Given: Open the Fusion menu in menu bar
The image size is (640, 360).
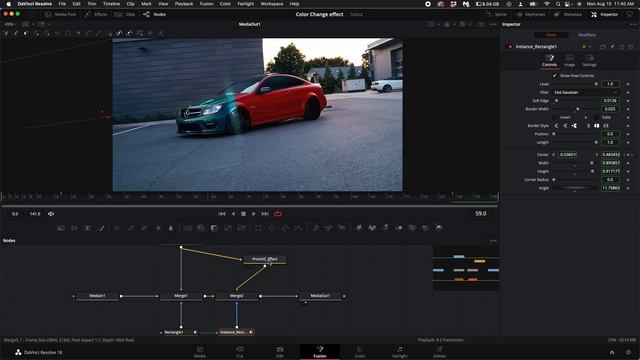Looking at the screenshot, I should tap(206, 4).
